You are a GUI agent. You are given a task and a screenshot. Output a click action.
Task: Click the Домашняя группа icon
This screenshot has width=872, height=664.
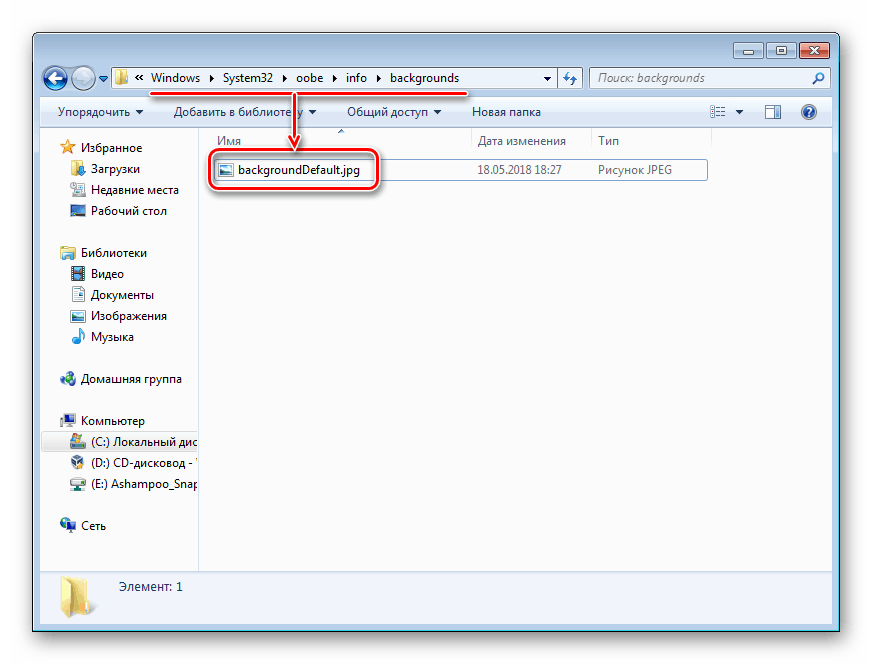point(68,379)
